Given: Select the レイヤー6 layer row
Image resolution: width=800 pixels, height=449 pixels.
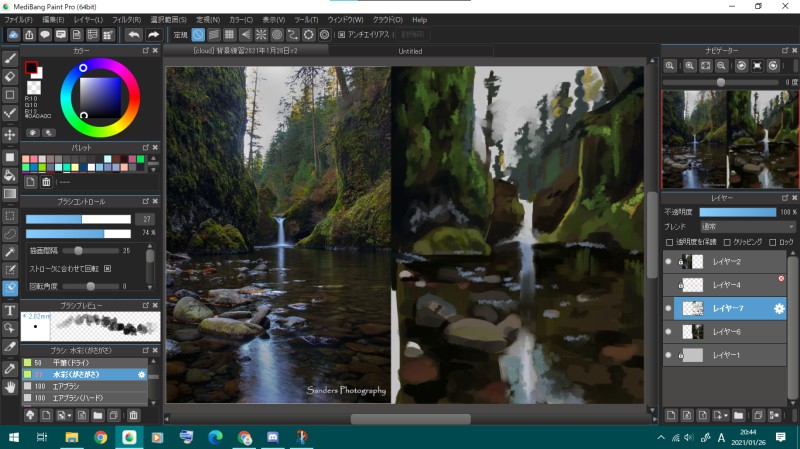Looking at the screenshot, I should point(724,332).
